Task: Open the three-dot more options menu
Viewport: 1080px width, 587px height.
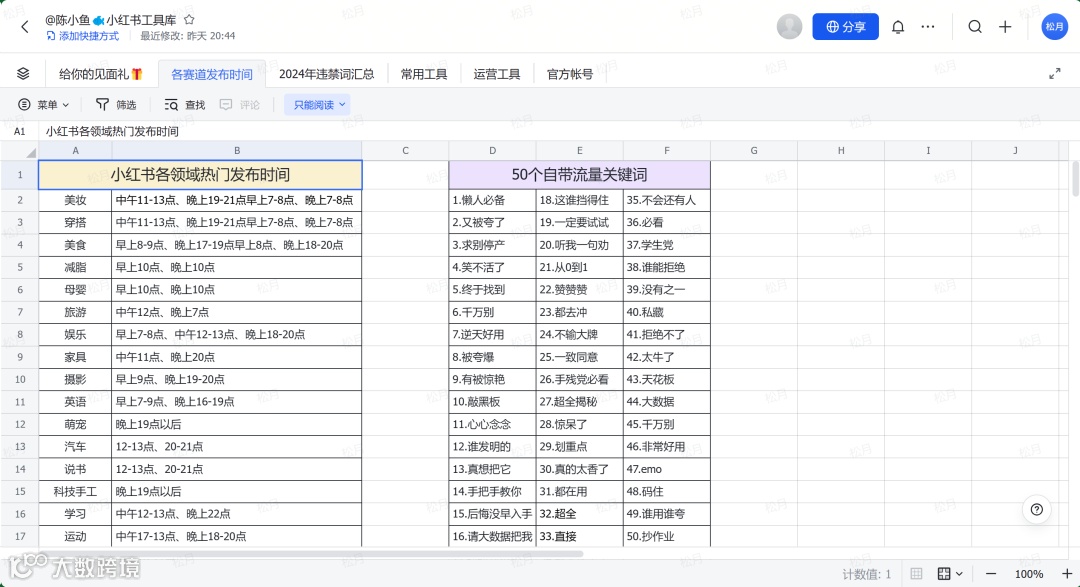Action: point(928,27)
